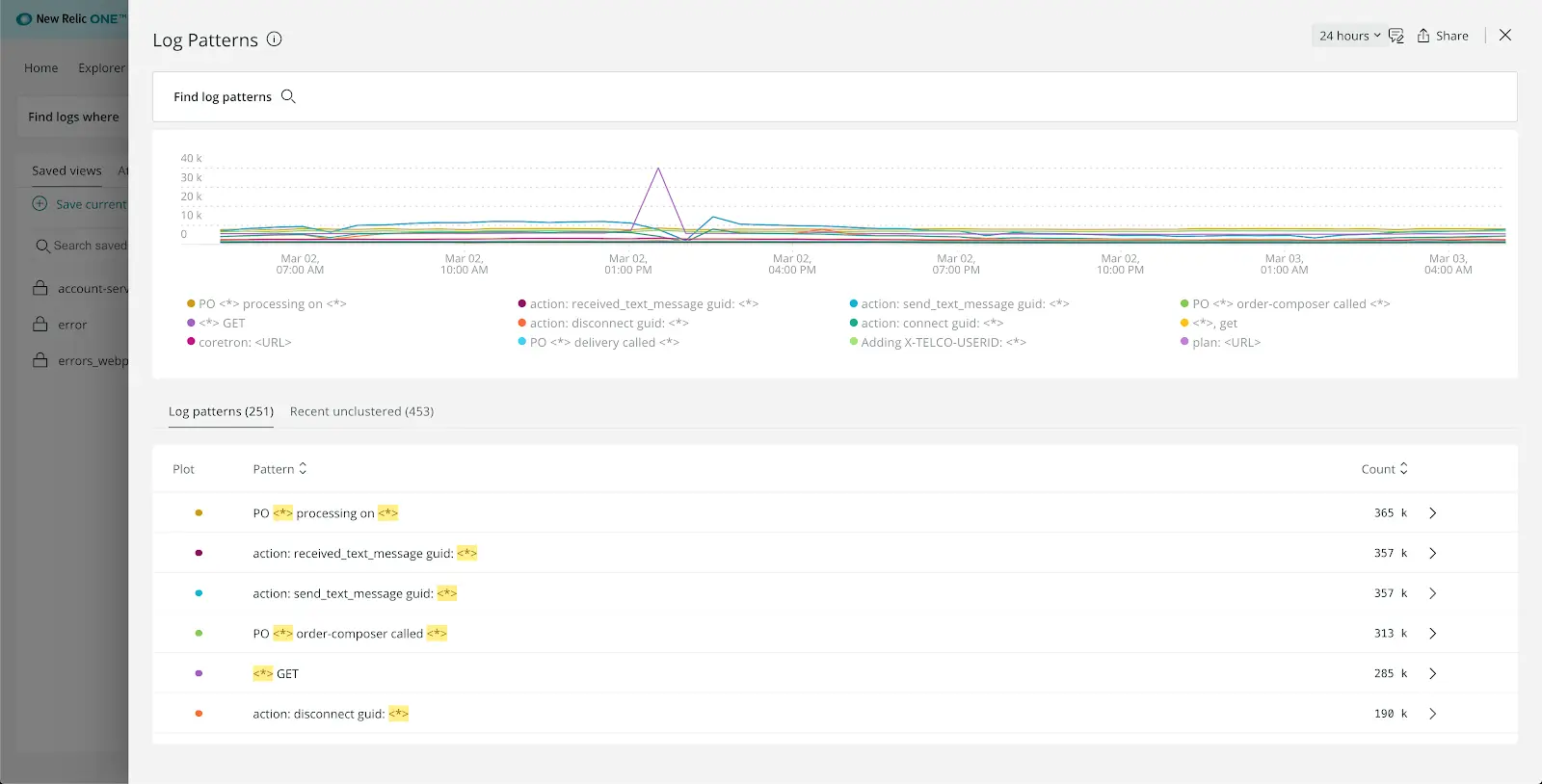Switch to Recent unclustered (453) tab
This screenshot has width=1542, height=784.
tap(361, 411)
